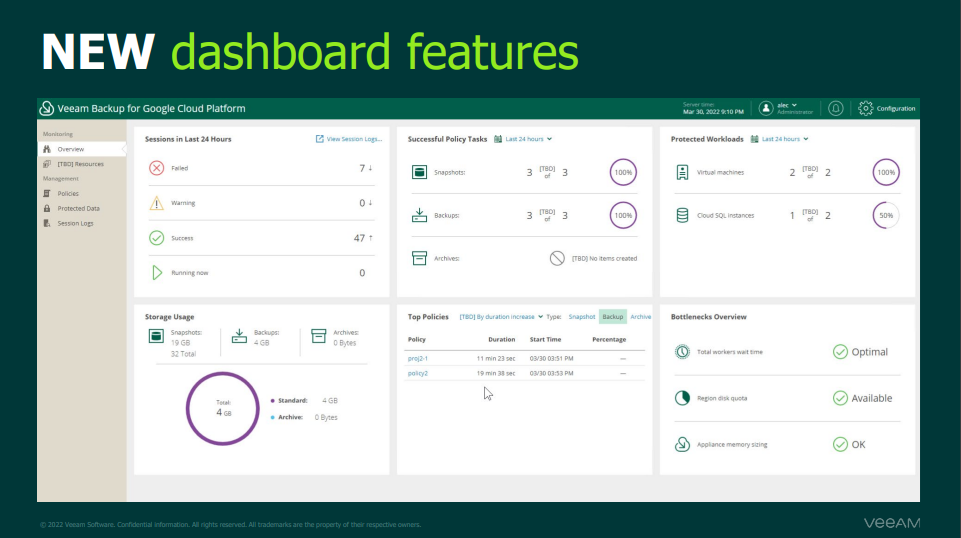The width and height of the screenshot is (961, 538).
Task: Open the alec user dropdown arrow
Action: pyautogui.click(x=794, y=105)
